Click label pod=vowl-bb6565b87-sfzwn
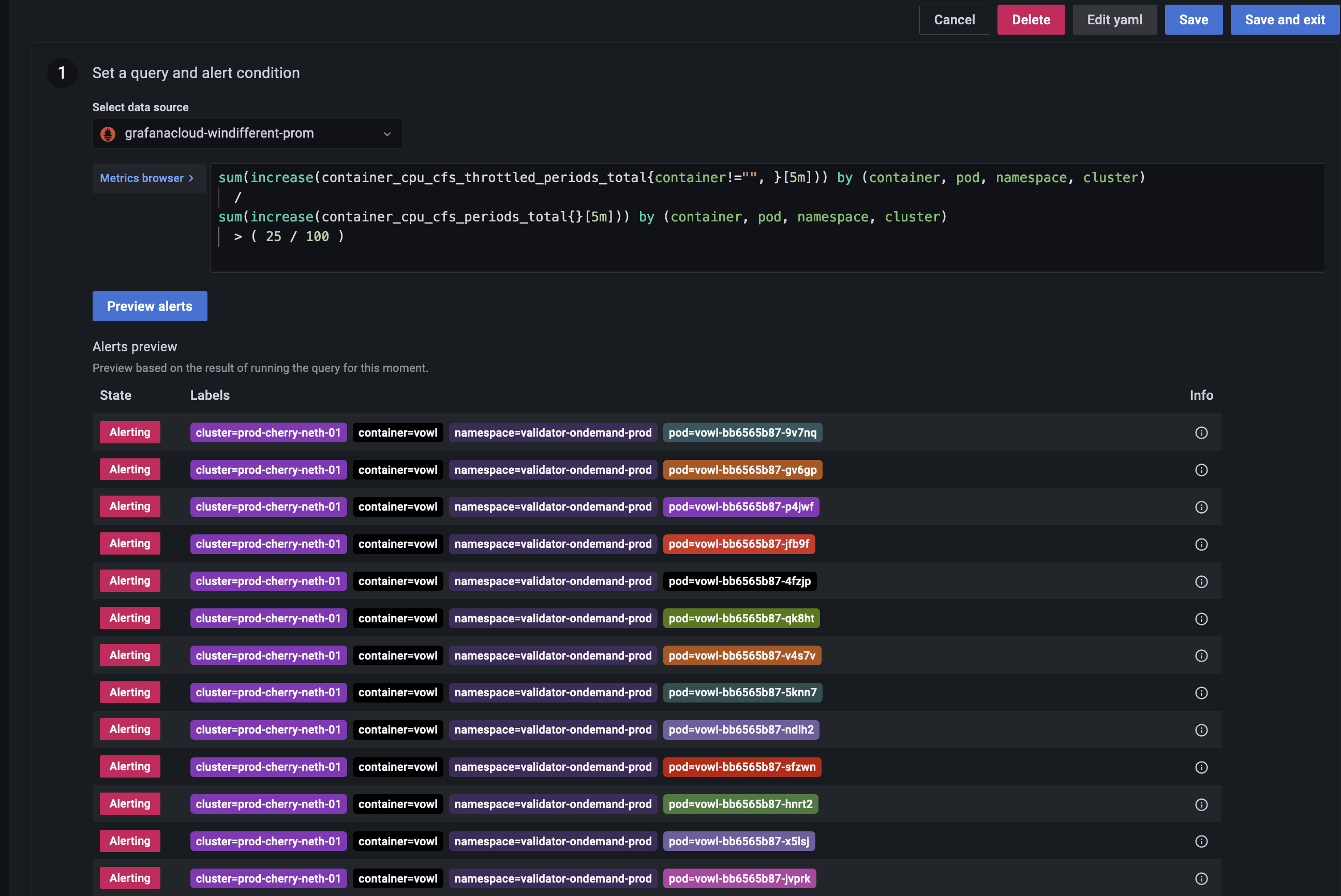The width and height of the screenshot is (1341, 896). tap(741, 767)
